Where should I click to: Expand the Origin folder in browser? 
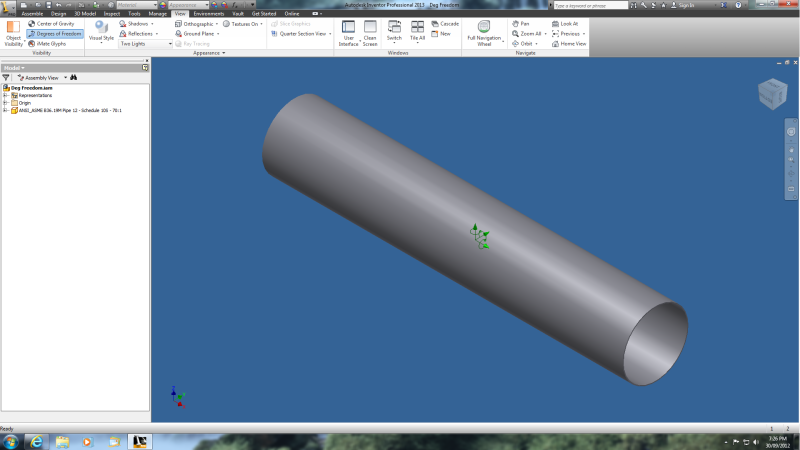(x=5, y=102)
